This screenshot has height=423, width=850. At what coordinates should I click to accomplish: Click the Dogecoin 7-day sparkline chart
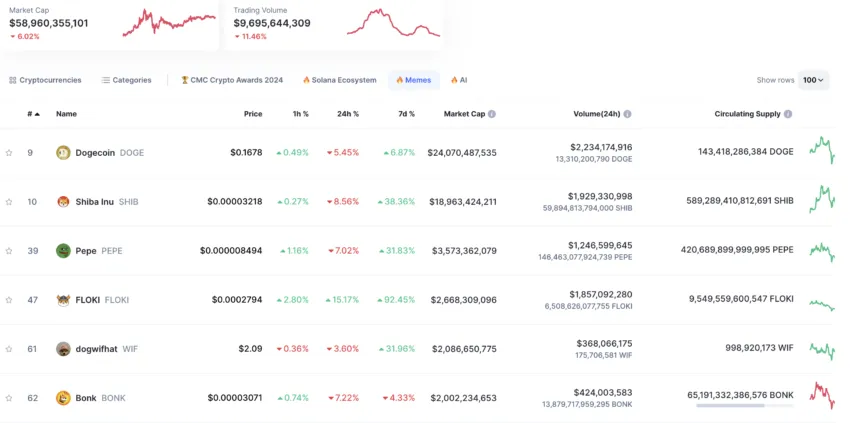(822, 151)
